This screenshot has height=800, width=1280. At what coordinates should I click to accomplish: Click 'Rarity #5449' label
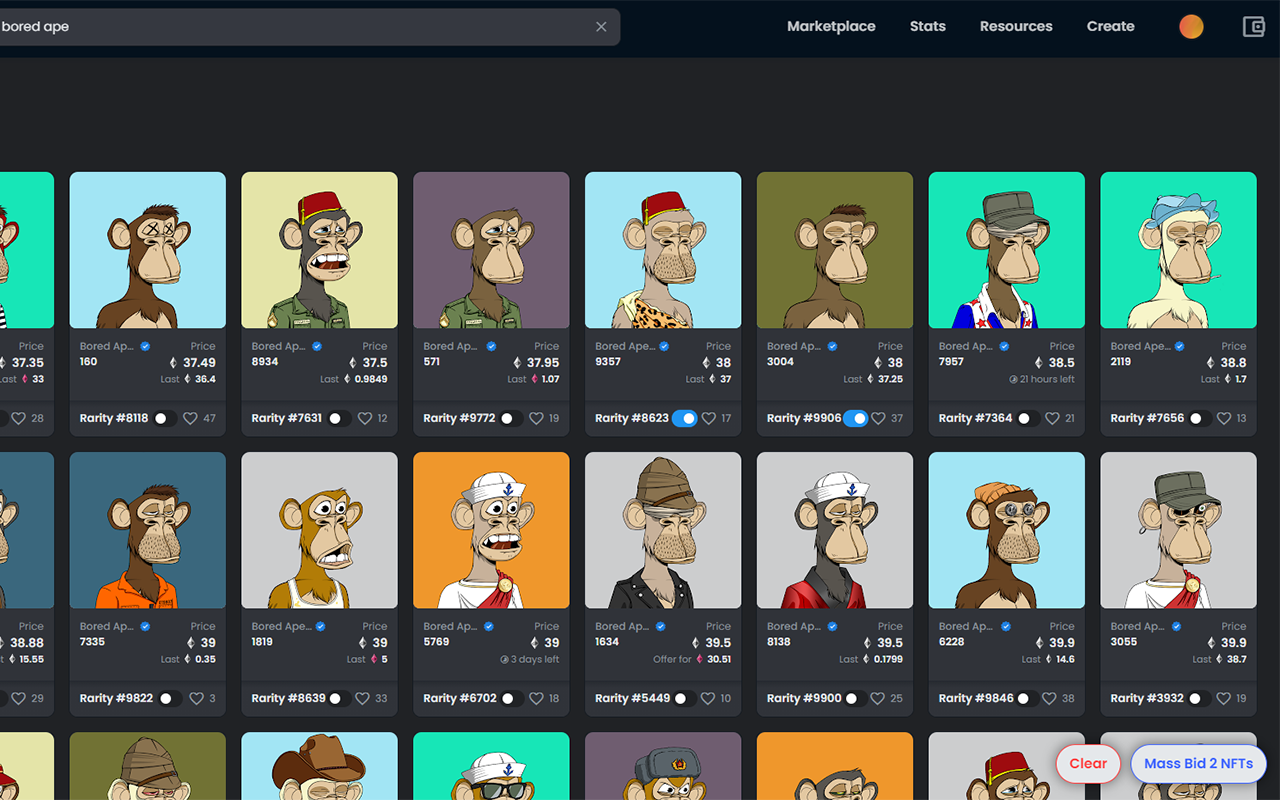(632, 698)
